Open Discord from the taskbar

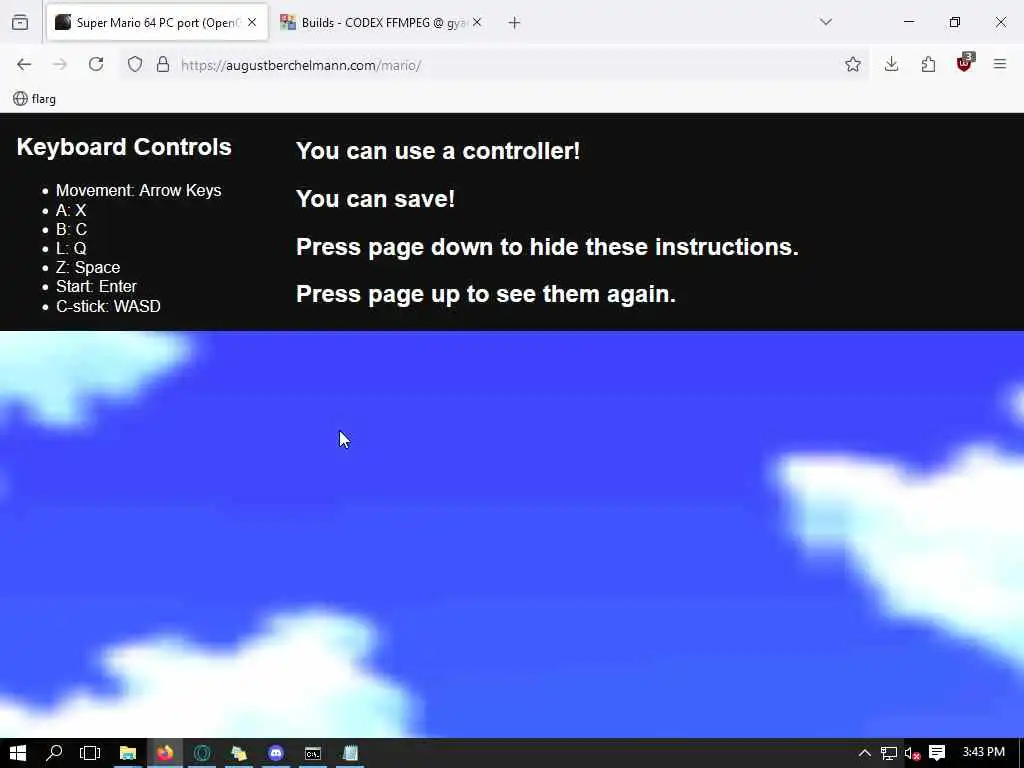(x=276, y=753)
